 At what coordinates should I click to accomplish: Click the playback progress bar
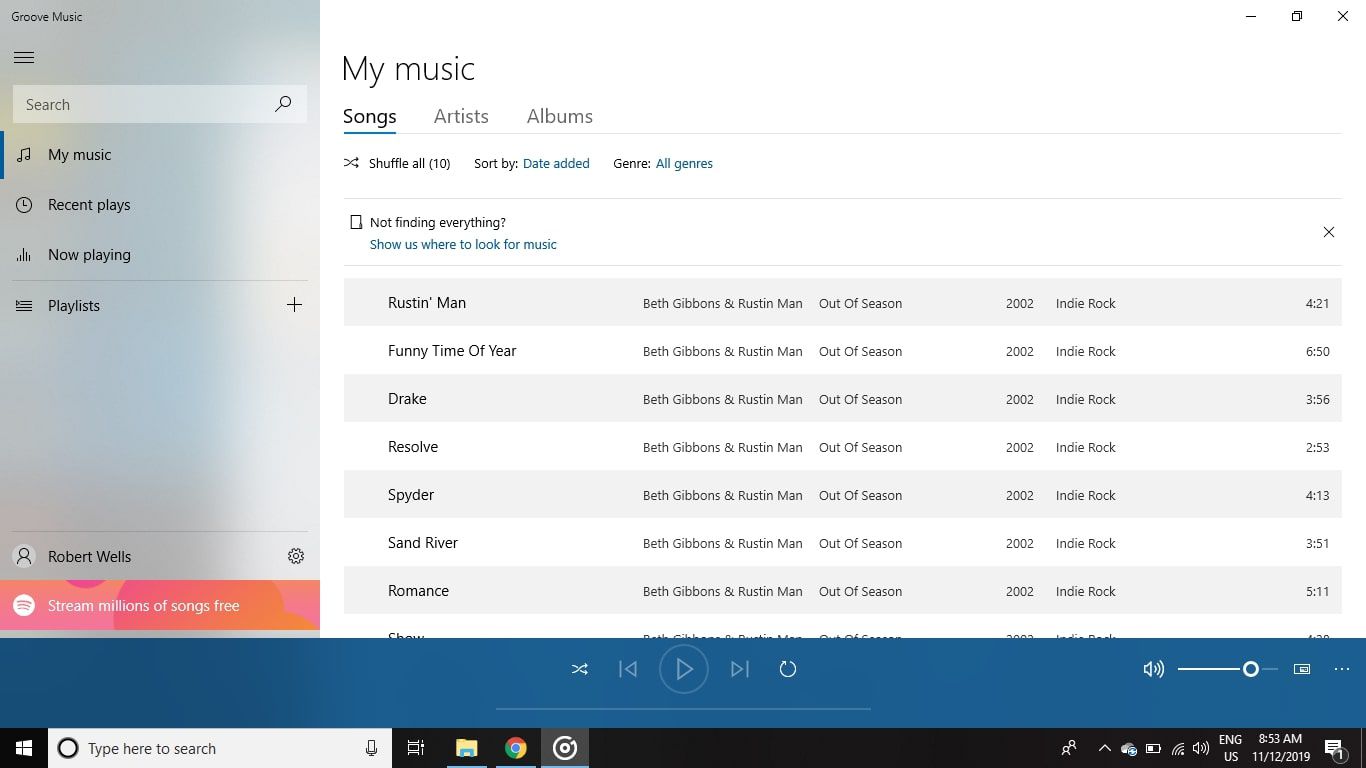pos(683,709)
